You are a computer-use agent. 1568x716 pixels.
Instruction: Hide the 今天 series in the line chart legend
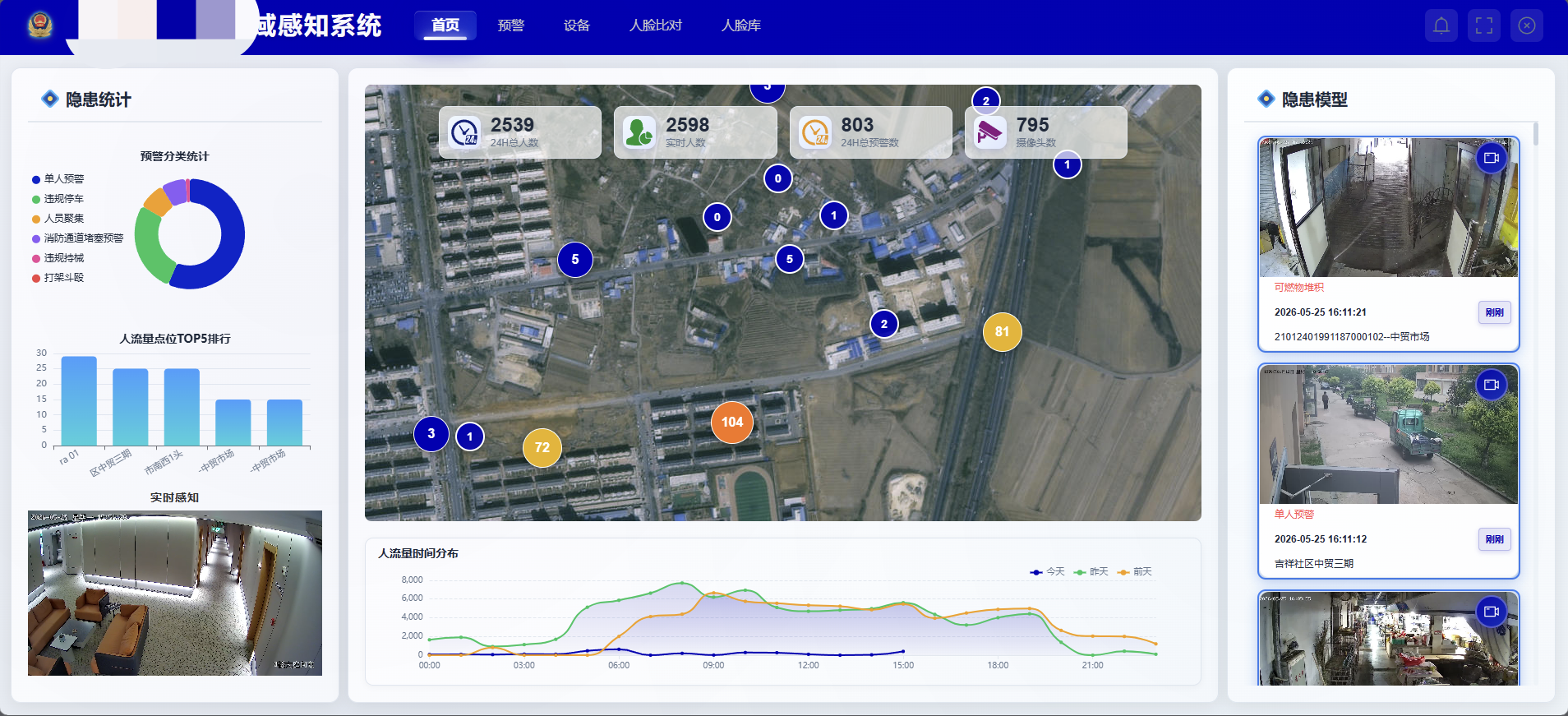tap(1047, 572)
